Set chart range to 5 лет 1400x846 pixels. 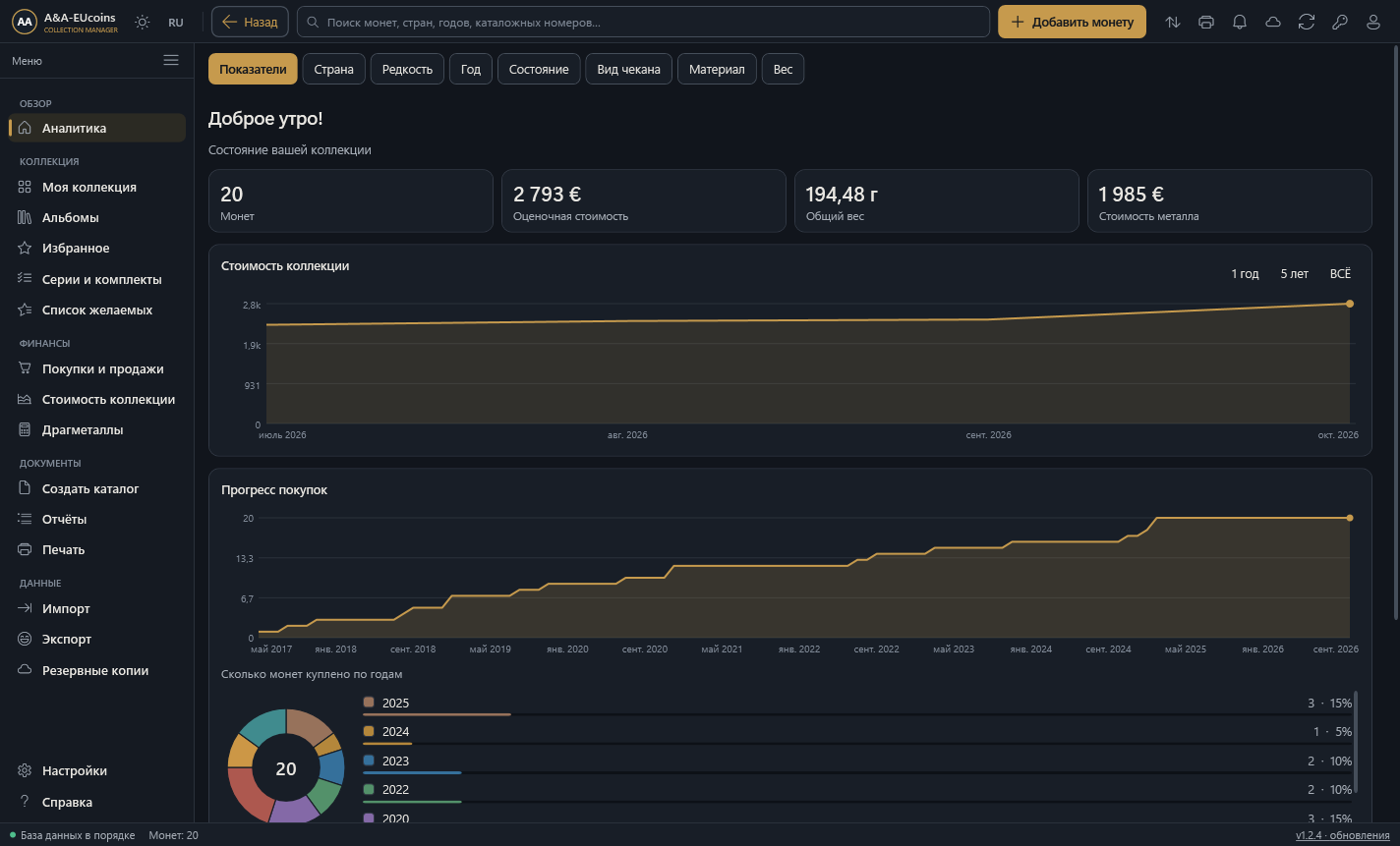coord(1295,274)
